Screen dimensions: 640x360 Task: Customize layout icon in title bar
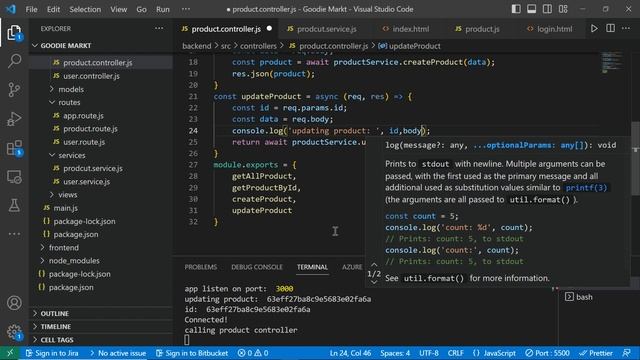[x=563, y=9]
